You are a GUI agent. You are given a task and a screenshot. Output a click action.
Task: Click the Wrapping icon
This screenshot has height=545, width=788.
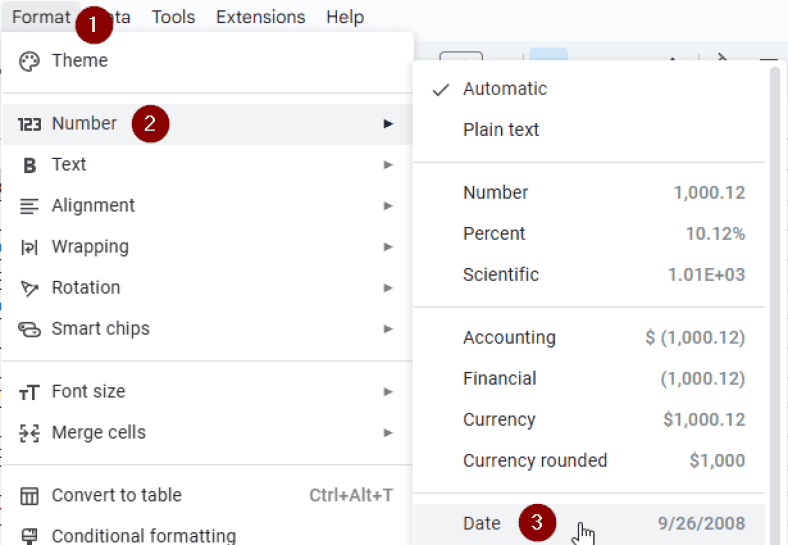click(x=29, y=247)
